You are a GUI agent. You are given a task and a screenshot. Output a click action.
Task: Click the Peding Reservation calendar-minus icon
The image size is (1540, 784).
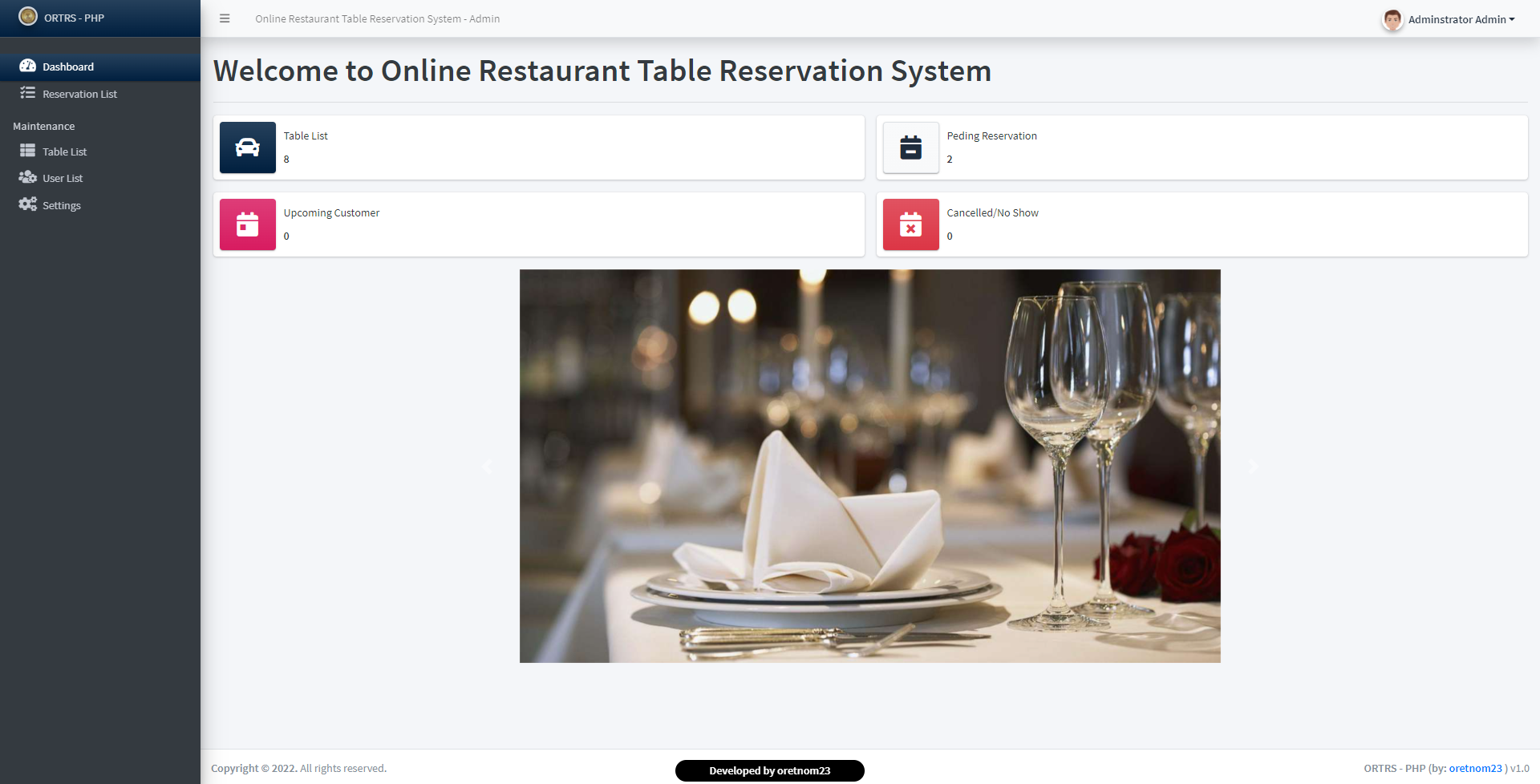tap(911, 148)
